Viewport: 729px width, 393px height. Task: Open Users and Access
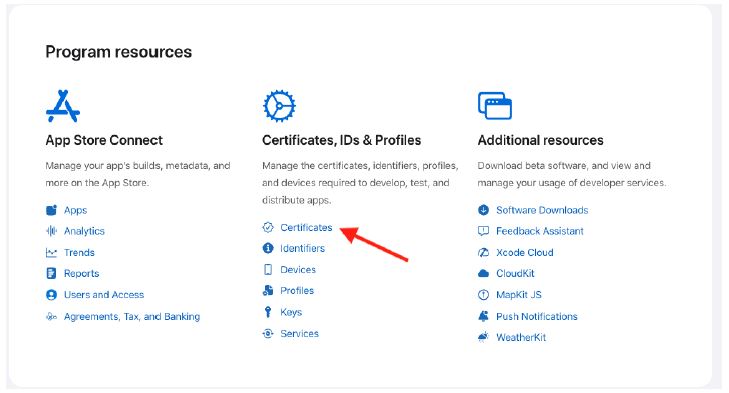point(104,295)
